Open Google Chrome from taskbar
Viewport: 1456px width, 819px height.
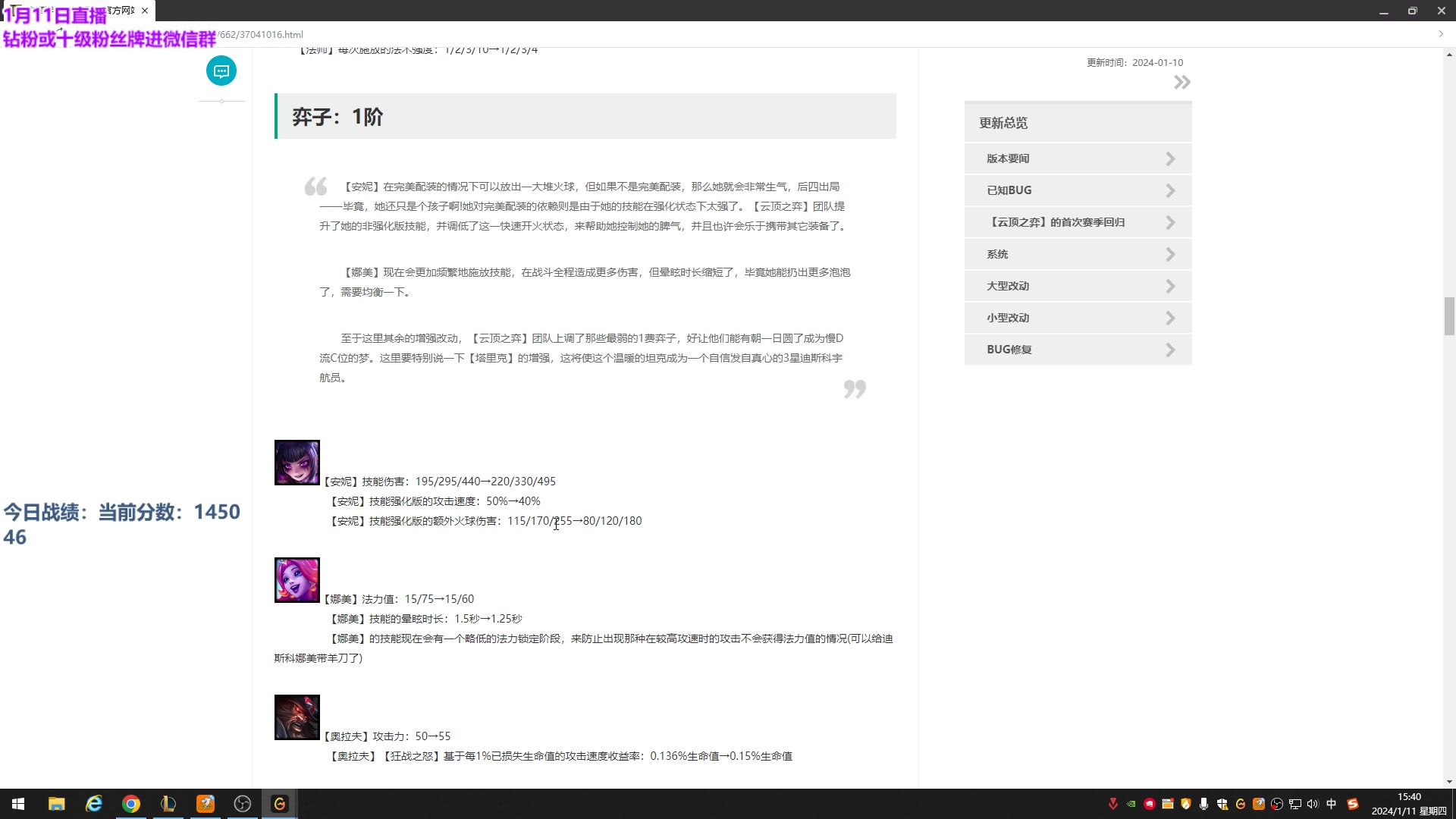pyautogui.click(x=131, y=804)
